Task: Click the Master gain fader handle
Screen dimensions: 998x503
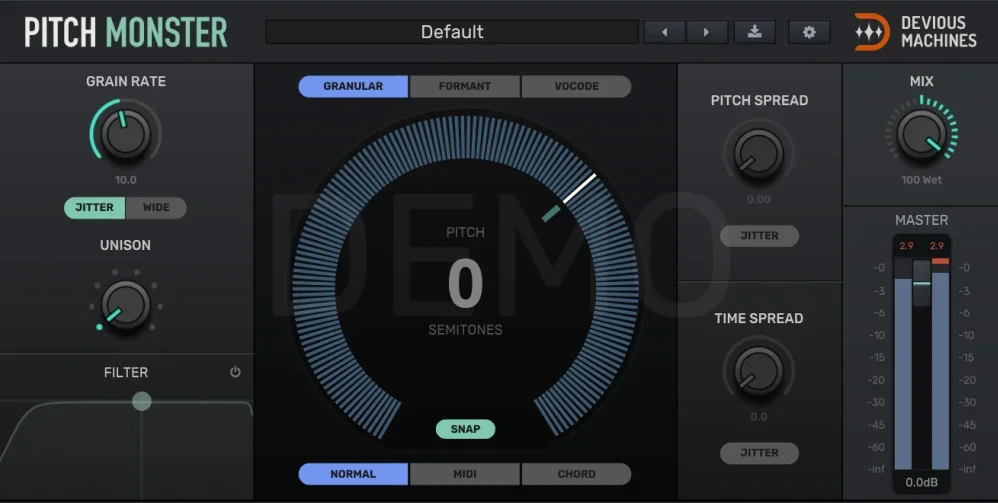Action: [x=922, y=283]
